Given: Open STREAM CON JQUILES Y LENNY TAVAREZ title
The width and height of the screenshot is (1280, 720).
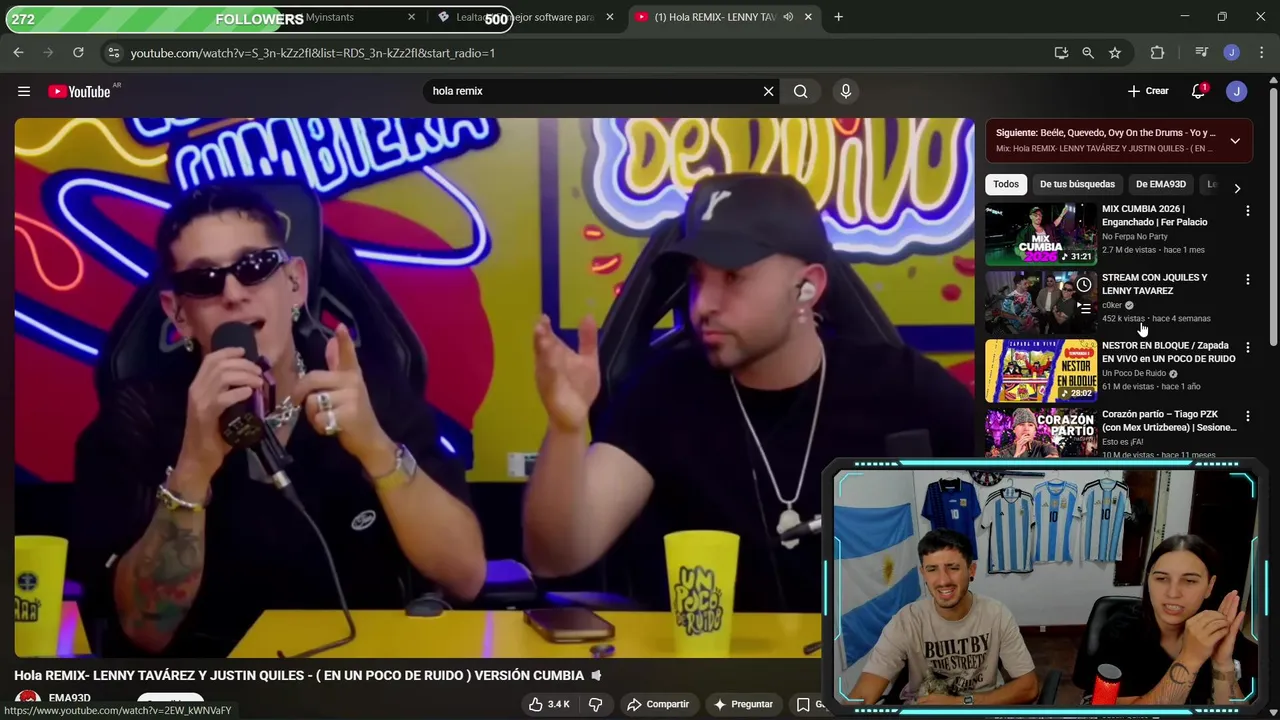Looking at the screenshot, I should coord(1154,284).
